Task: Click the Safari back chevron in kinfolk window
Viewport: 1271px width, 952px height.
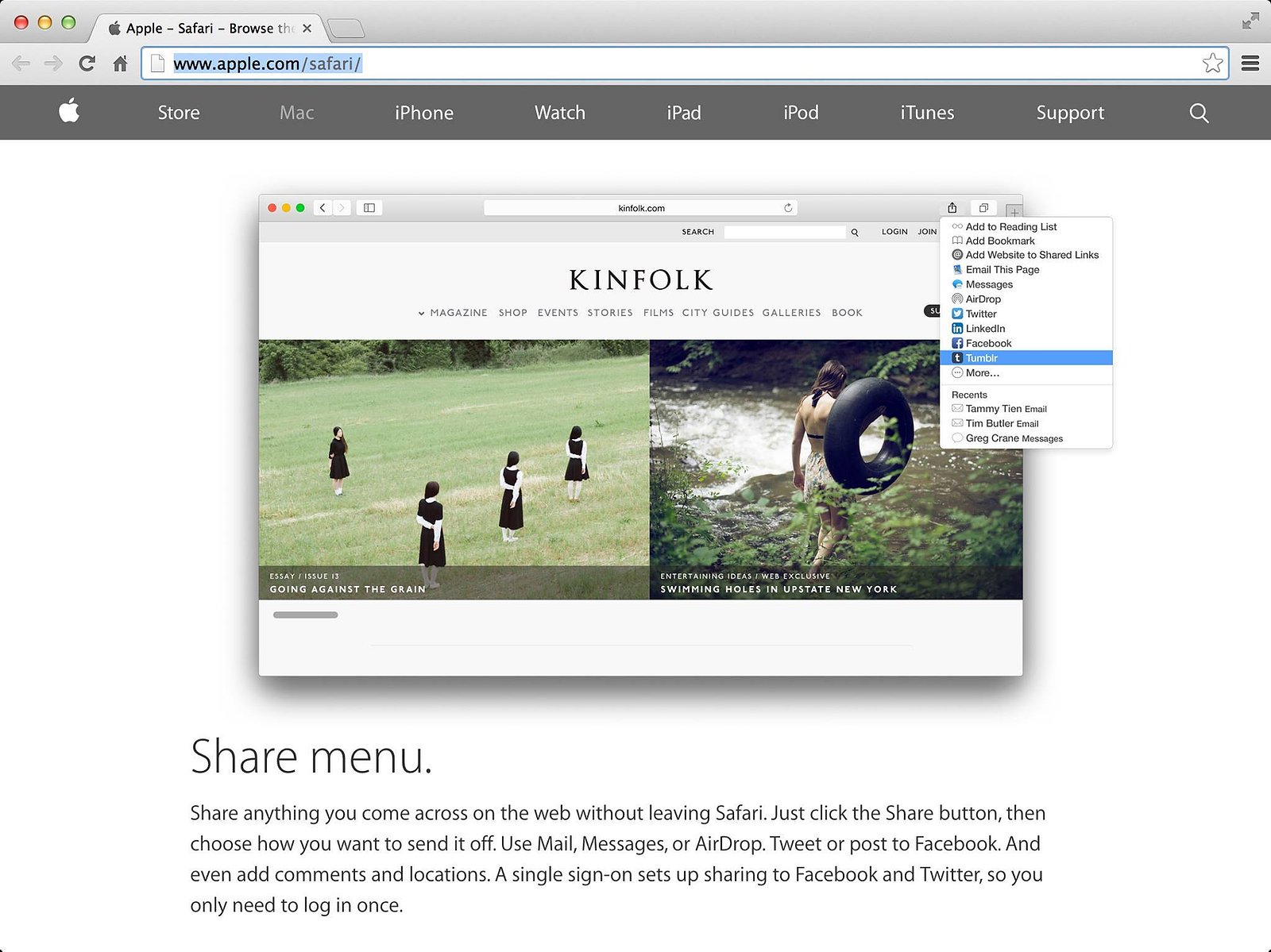Action: pyautogui.click(x=323, y=208)
